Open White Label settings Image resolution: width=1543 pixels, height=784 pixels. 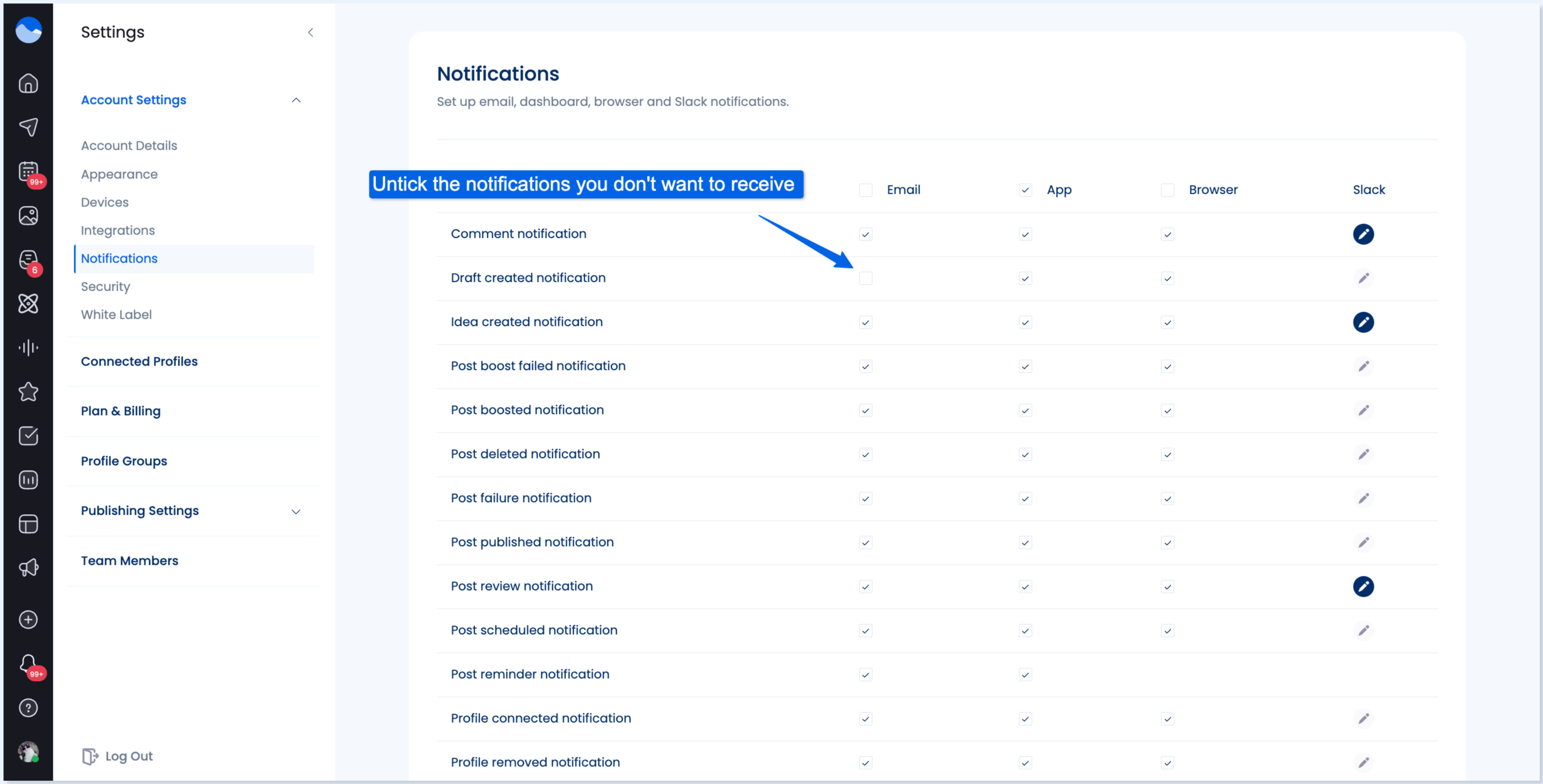(x=116, y=314)
